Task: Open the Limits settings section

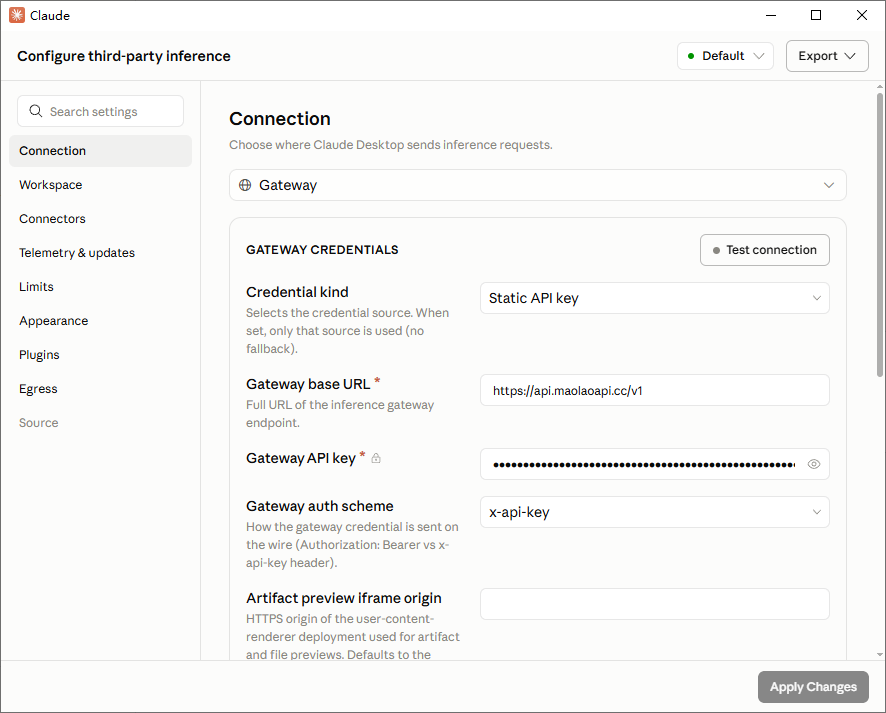Action: 101,286
